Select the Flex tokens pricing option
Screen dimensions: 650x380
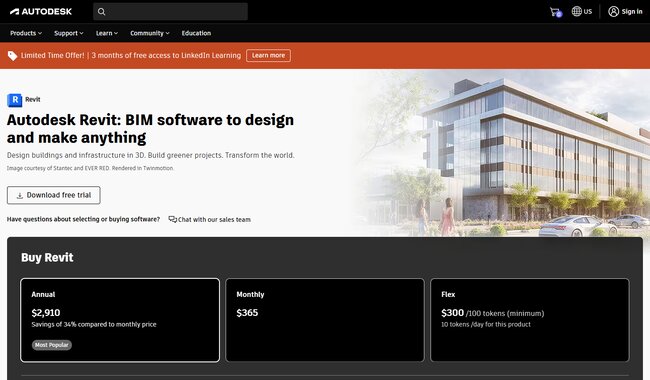[529, 320]
